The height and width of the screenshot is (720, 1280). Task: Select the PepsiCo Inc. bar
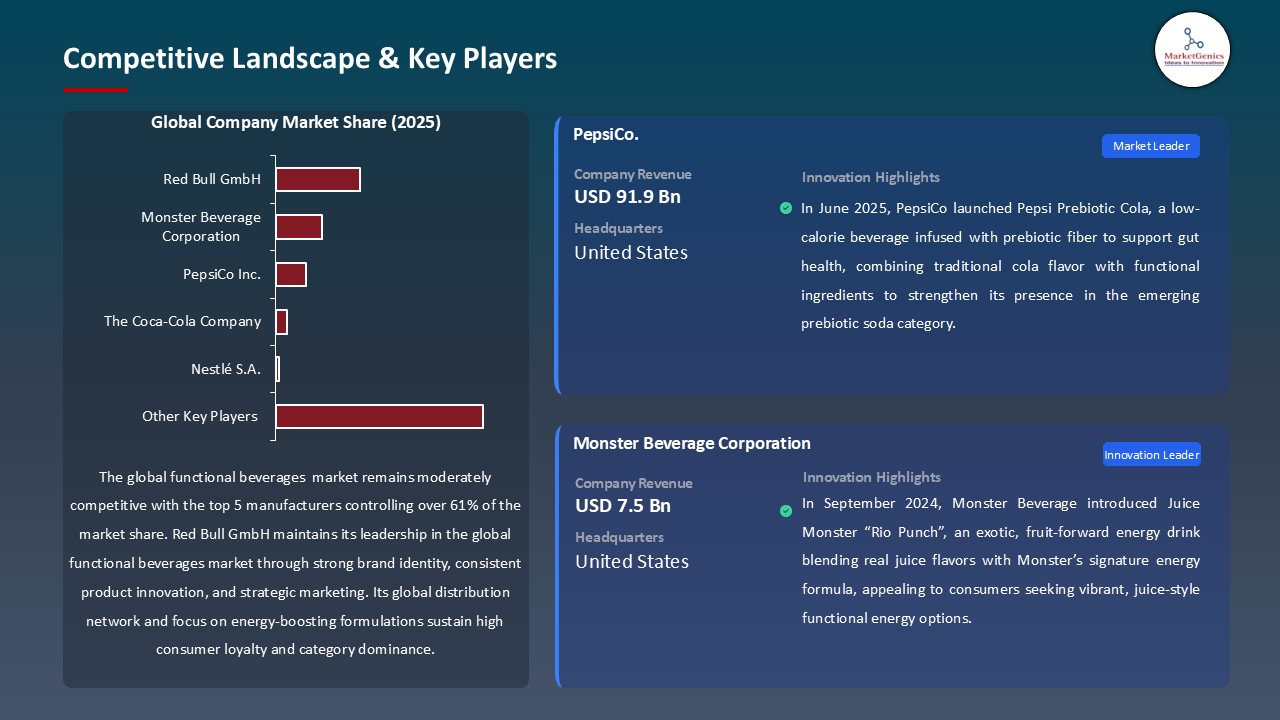click(290, 274)
